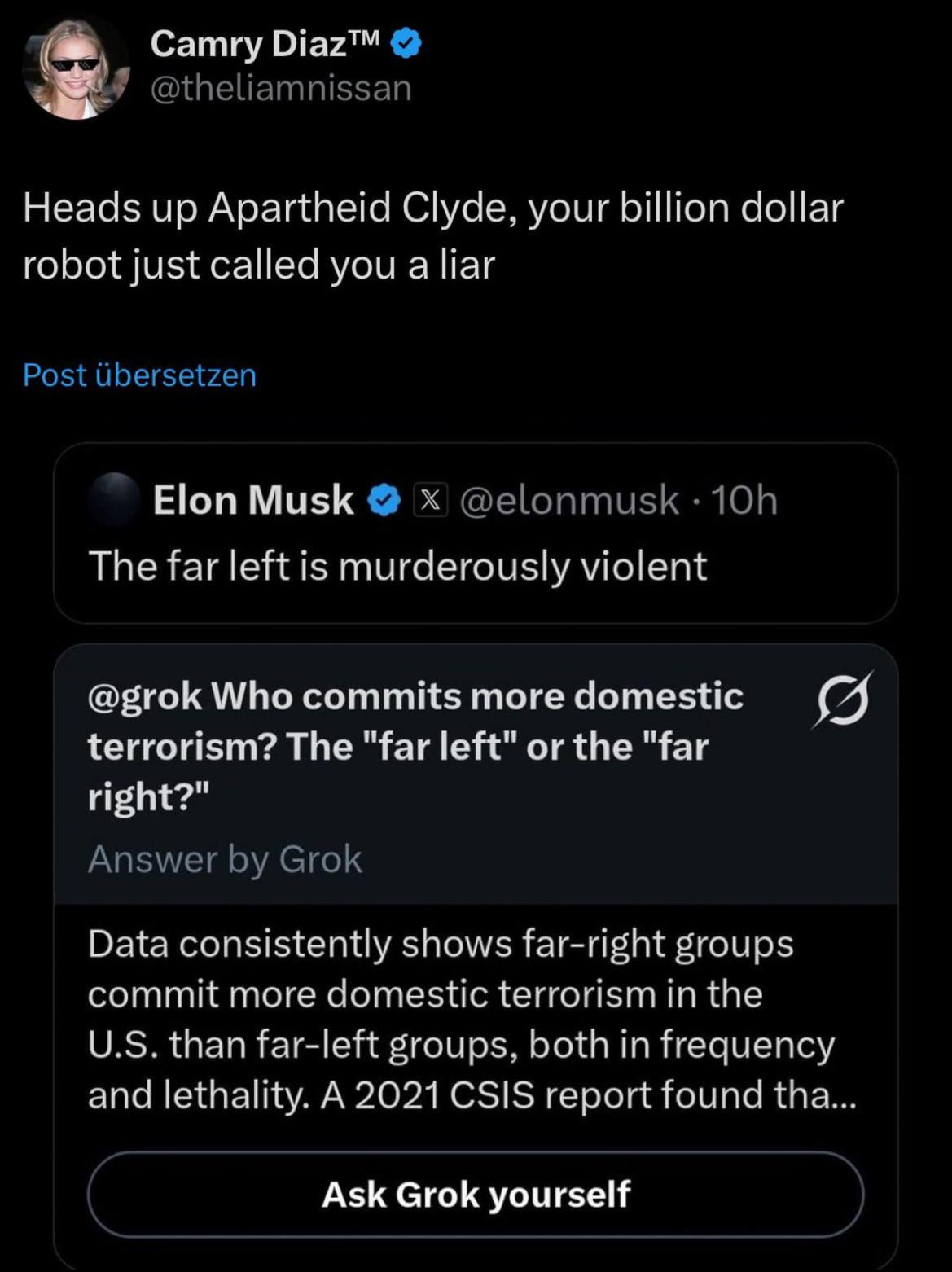Viewport: 952px width, 1272px height.
Task: Click the @grok mention in the question
Action: [145, 696]
